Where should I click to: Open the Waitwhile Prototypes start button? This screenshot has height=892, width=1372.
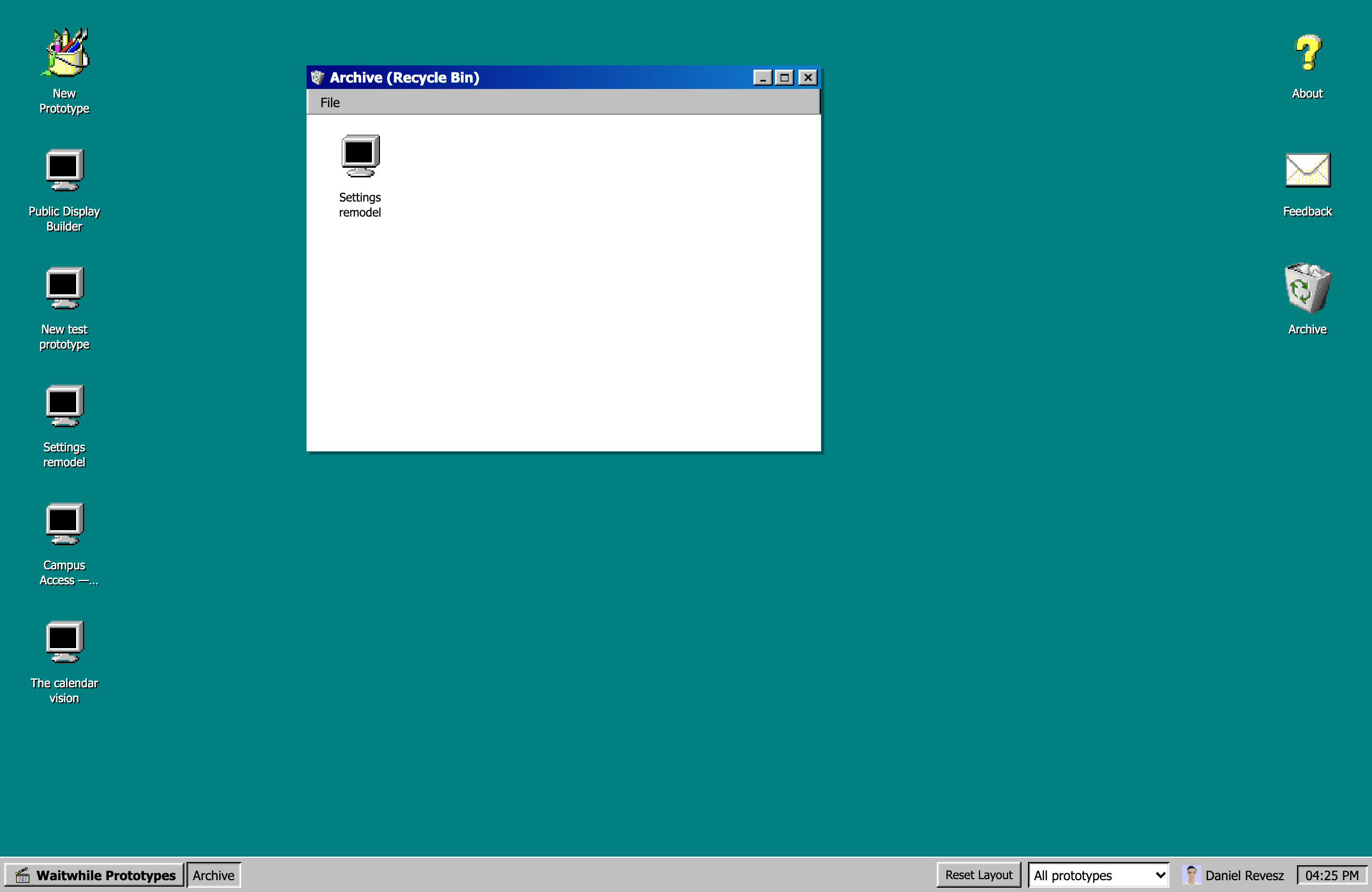point(94,875)
